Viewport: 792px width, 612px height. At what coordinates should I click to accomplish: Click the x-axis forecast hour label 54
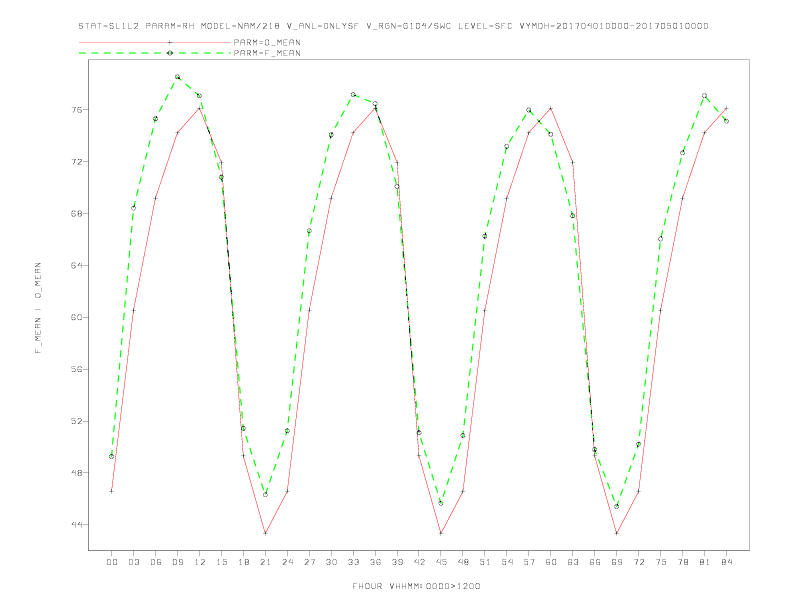pos(507,562)
